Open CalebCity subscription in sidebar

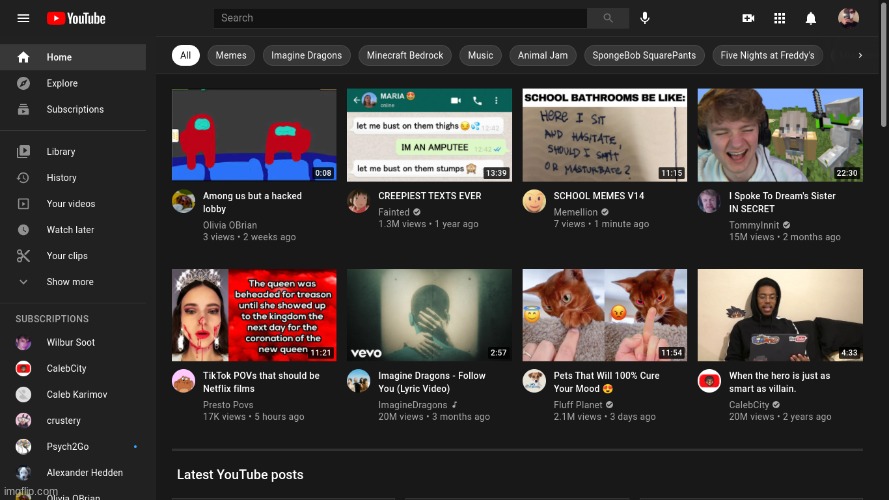pos(73,368)
